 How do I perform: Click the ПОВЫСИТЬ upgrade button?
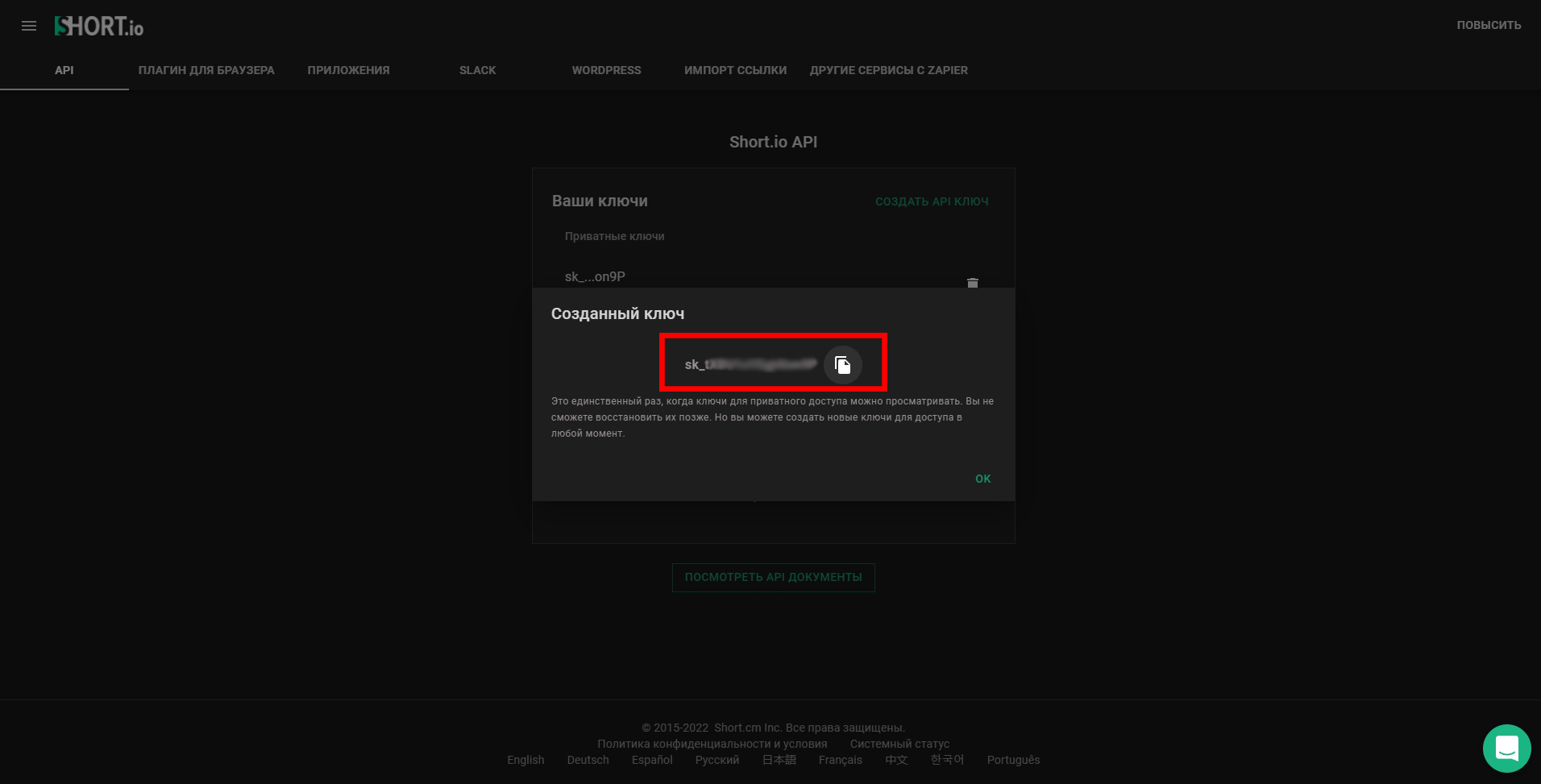coord(1489,25)
